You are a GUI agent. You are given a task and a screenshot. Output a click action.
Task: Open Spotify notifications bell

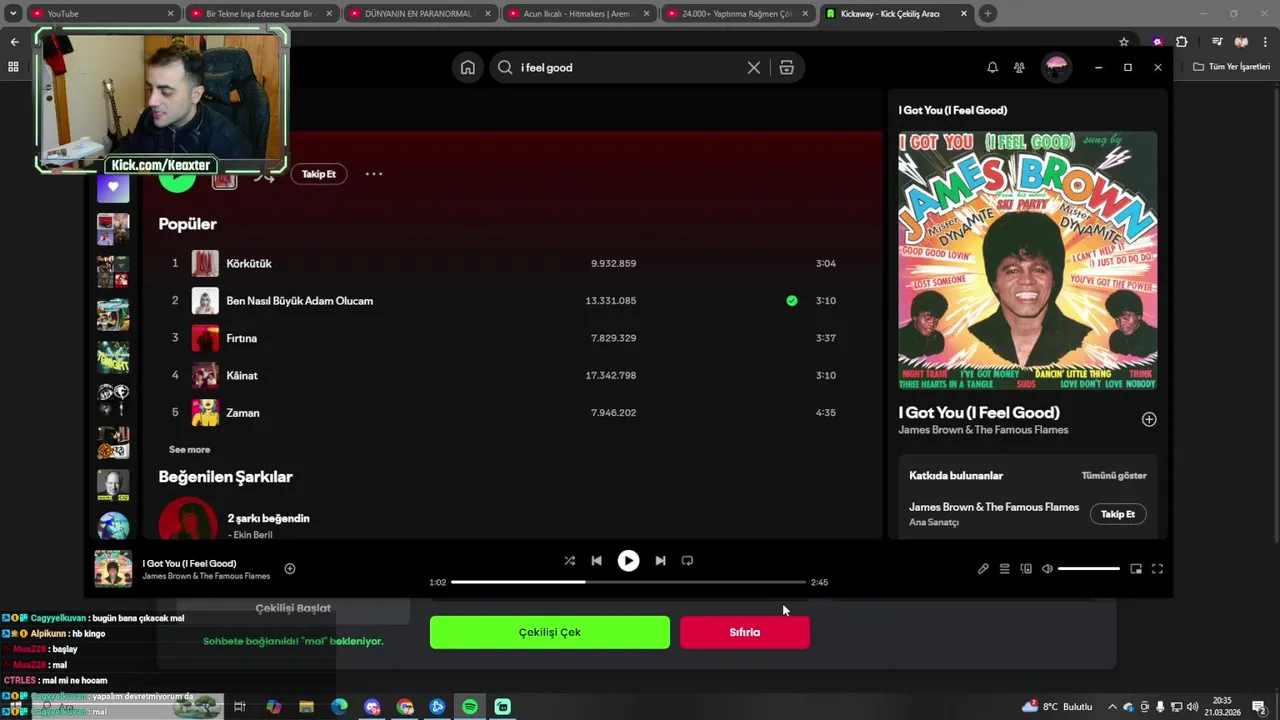992,67
